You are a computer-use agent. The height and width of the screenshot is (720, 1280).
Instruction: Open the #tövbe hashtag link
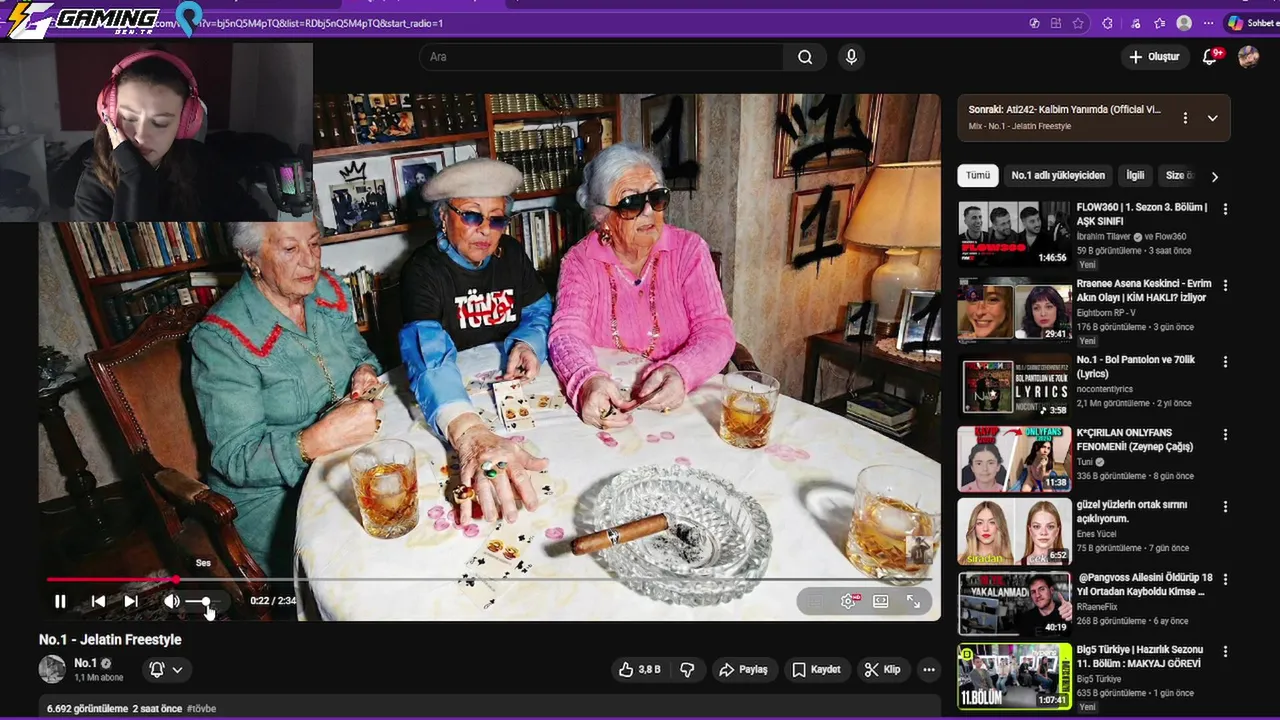tap(201, 709)
